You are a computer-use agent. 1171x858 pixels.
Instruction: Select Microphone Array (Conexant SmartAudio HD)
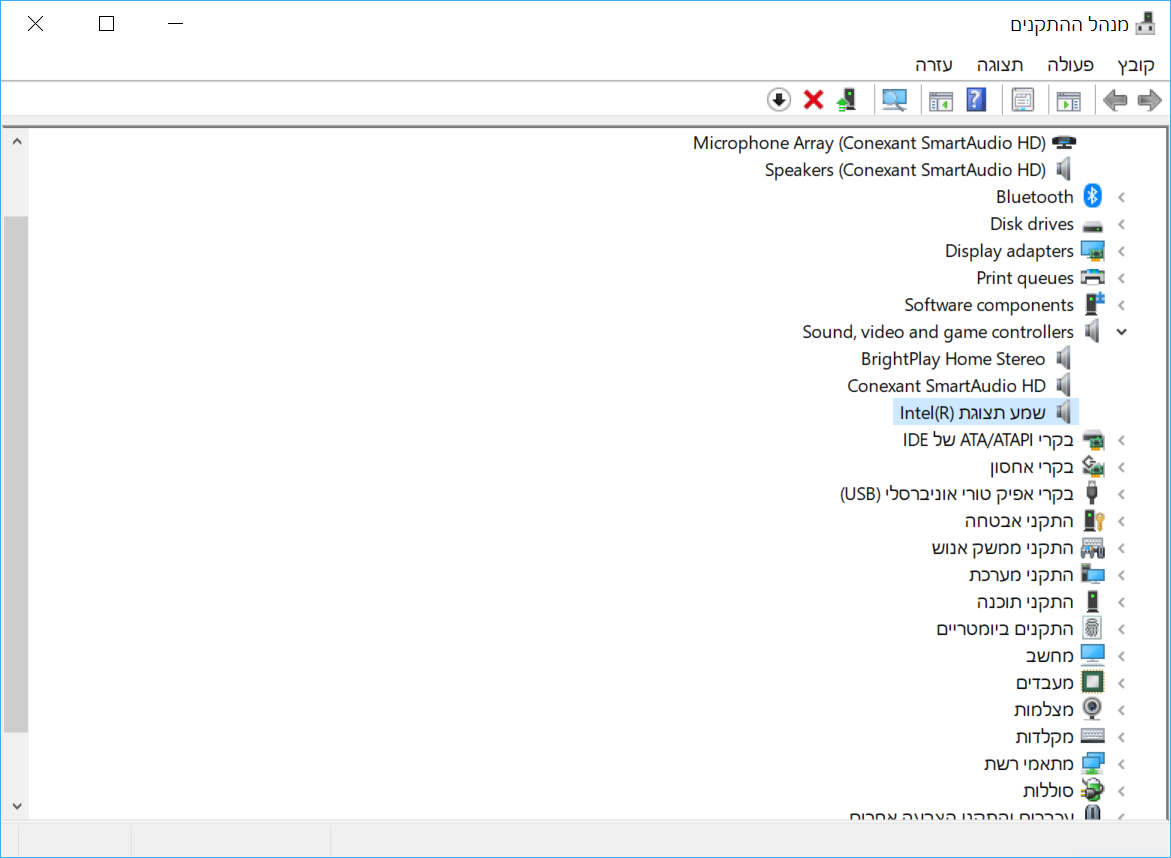click(x=869, y=143)
